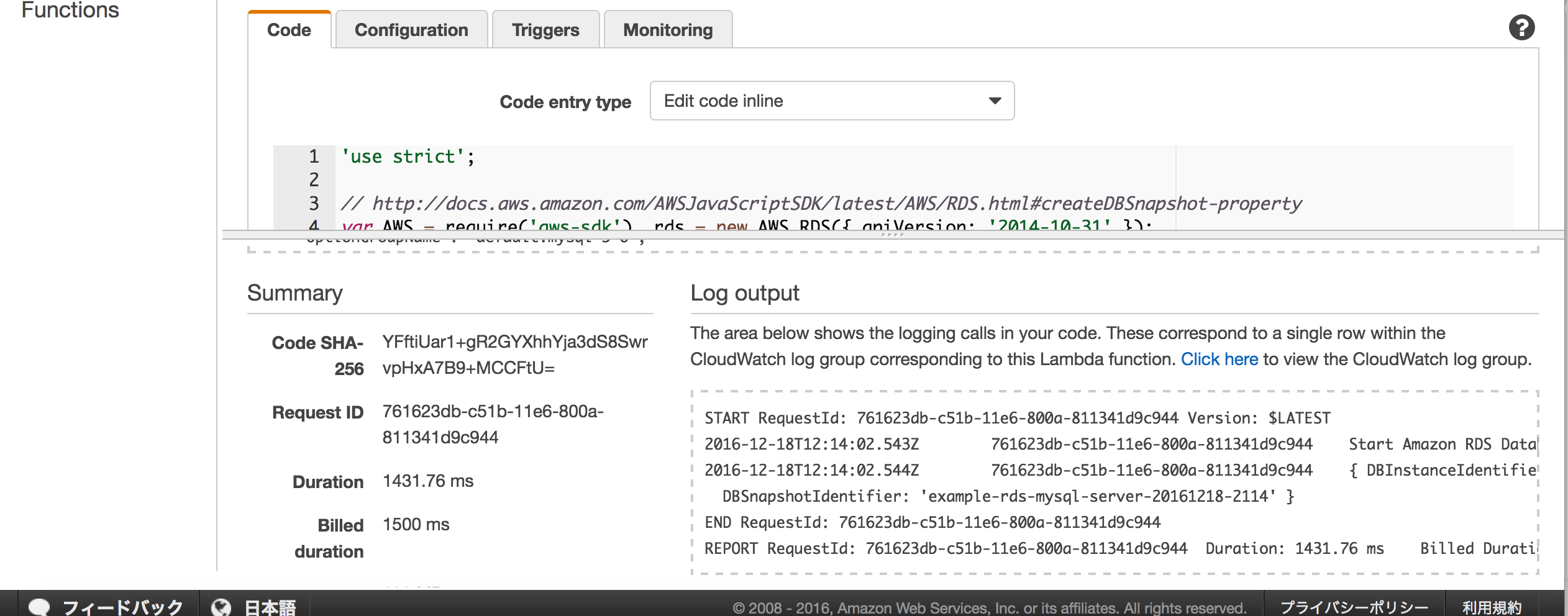Follow the 'Click here' CloudWatch link
The image size is (1568, 616).
[x=1219, y=360]
